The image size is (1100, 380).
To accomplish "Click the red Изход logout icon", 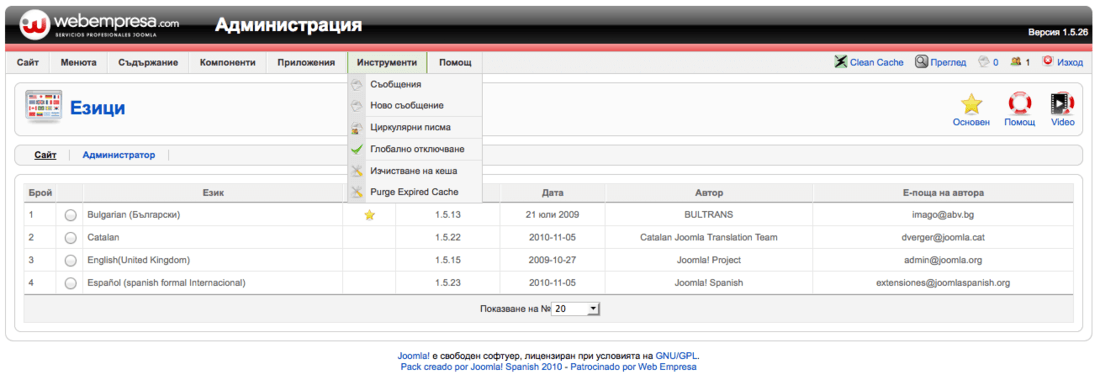I will point(1048,62).
